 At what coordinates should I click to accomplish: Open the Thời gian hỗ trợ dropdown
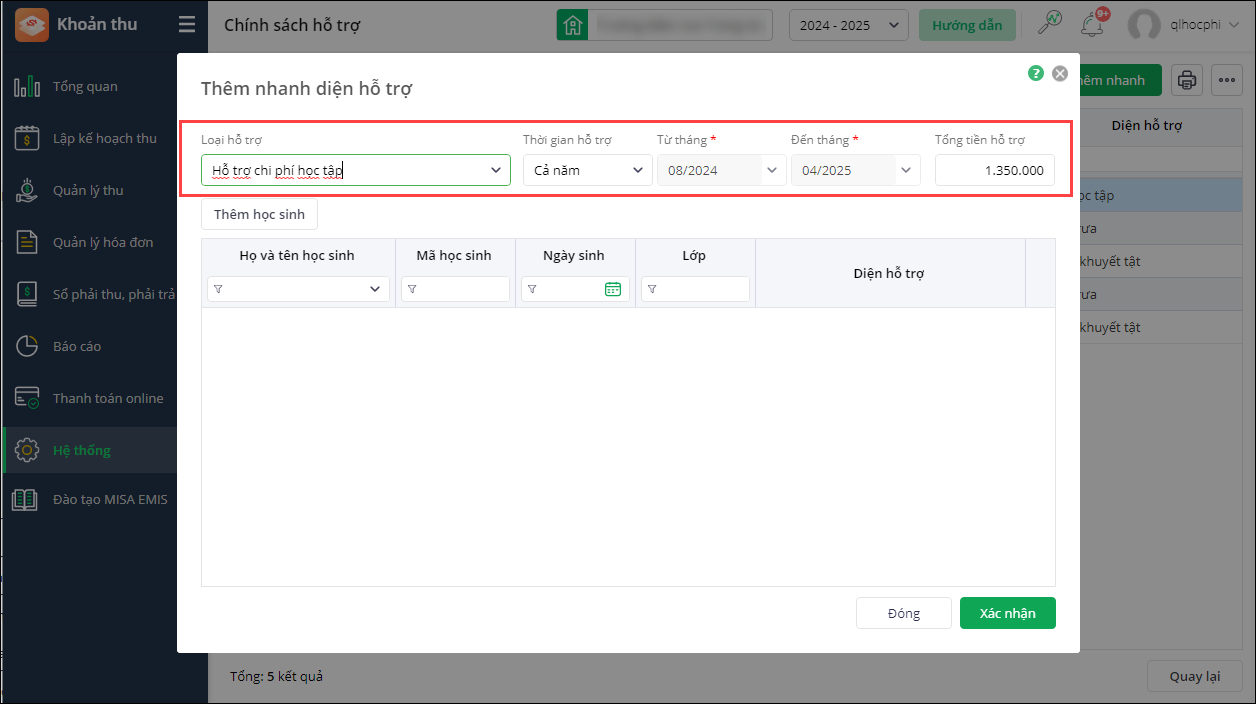pos(588,170)
